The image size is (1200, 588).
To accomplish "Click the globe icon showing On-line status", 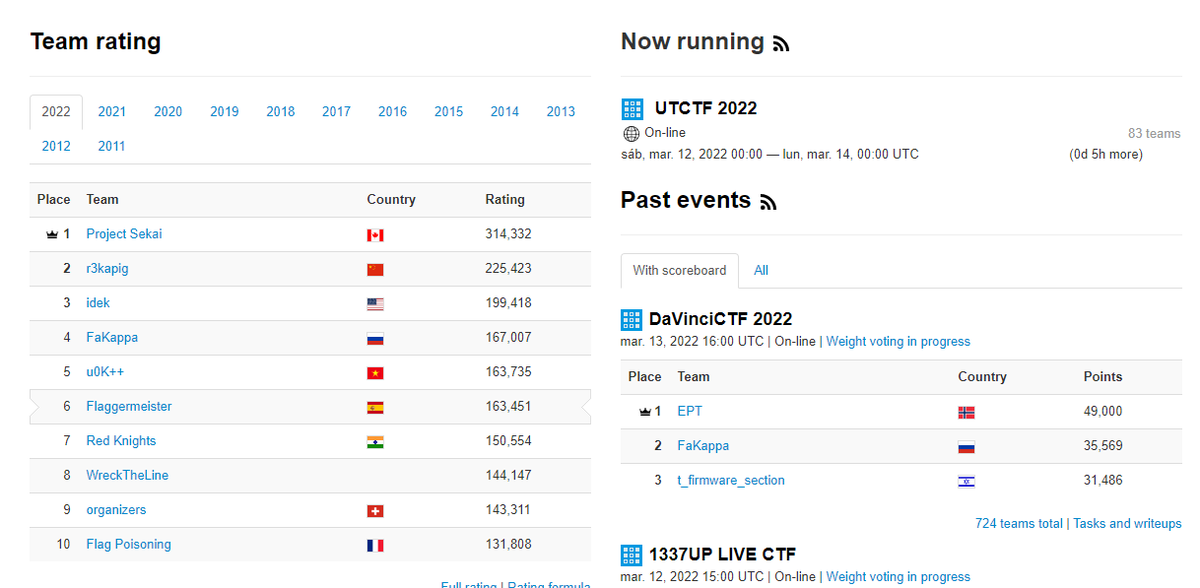I will 630,132.
